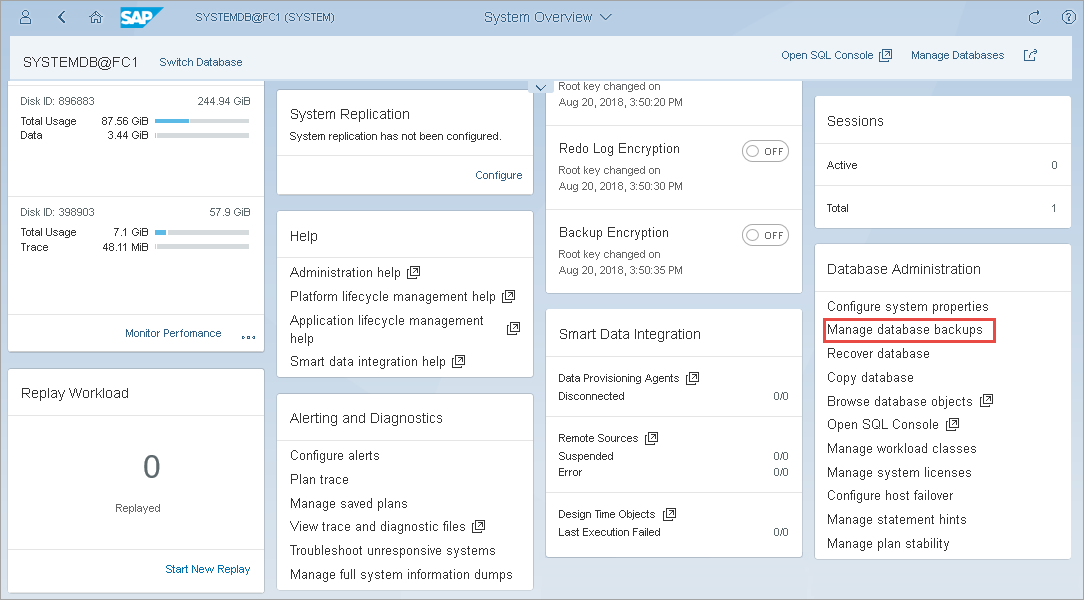
Task: Refresh the page with the refresh icon
Action: pyautogui.click(x=1035, y=17)
